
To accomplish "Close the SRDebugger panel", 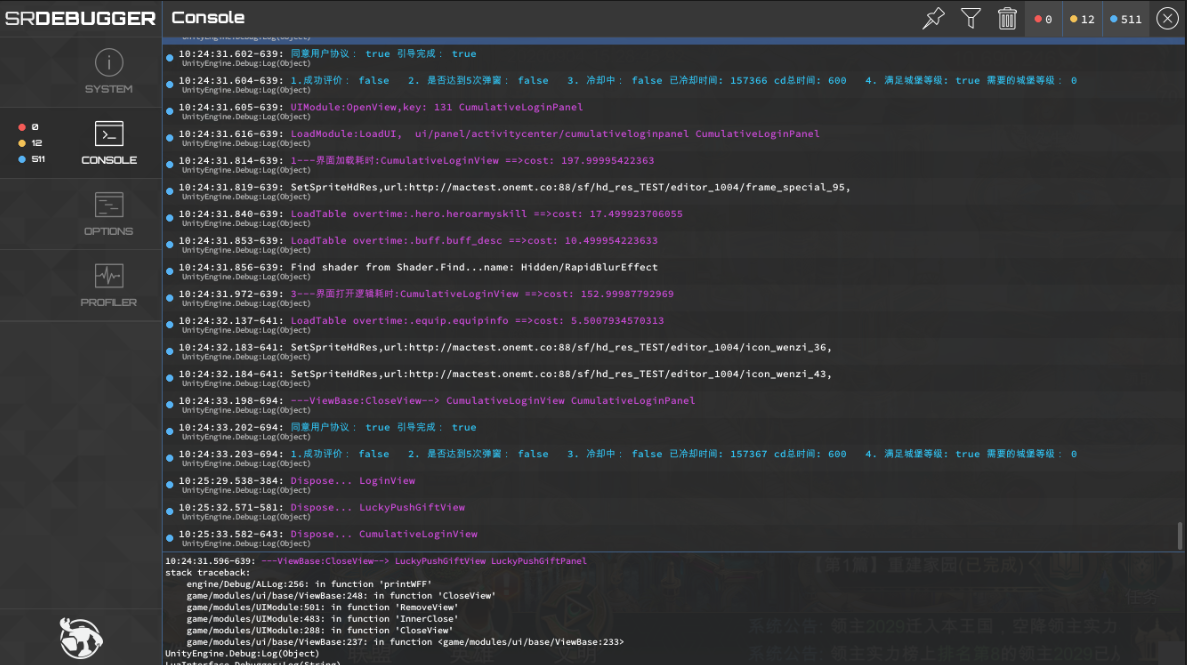I will coord(1167,18).
